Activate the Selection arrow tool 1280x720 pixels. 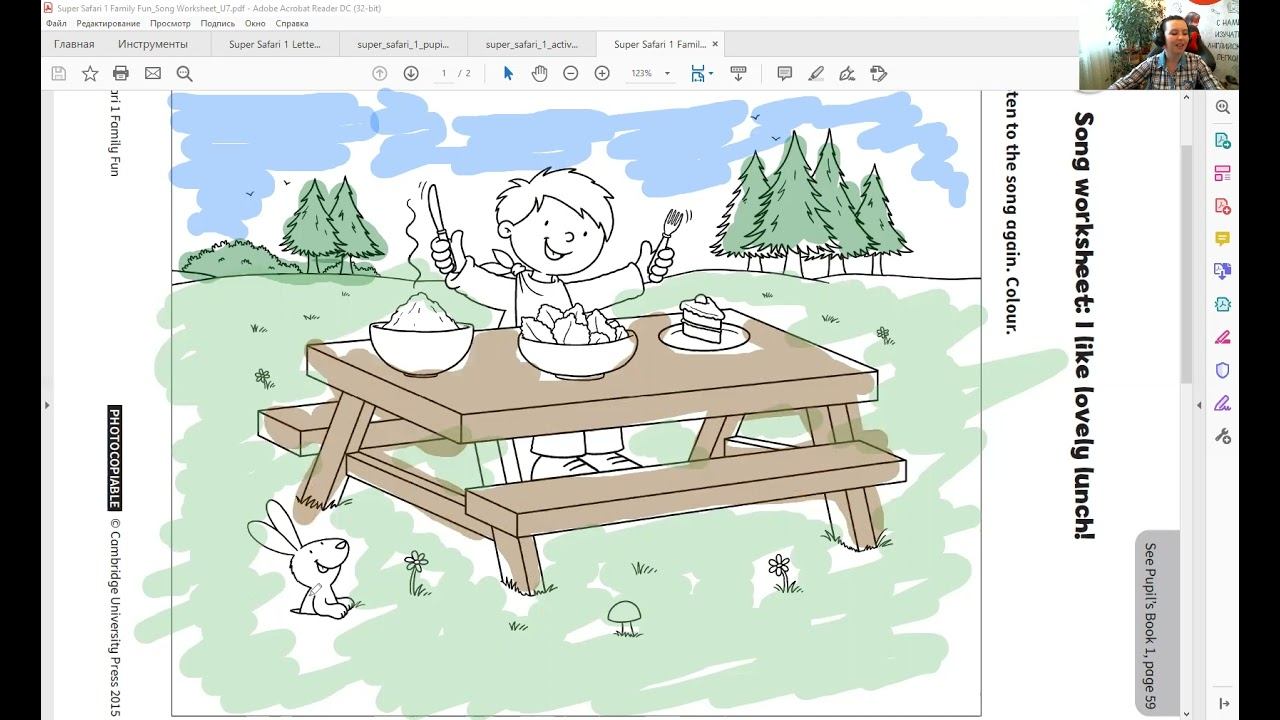(x=508, y=73)
